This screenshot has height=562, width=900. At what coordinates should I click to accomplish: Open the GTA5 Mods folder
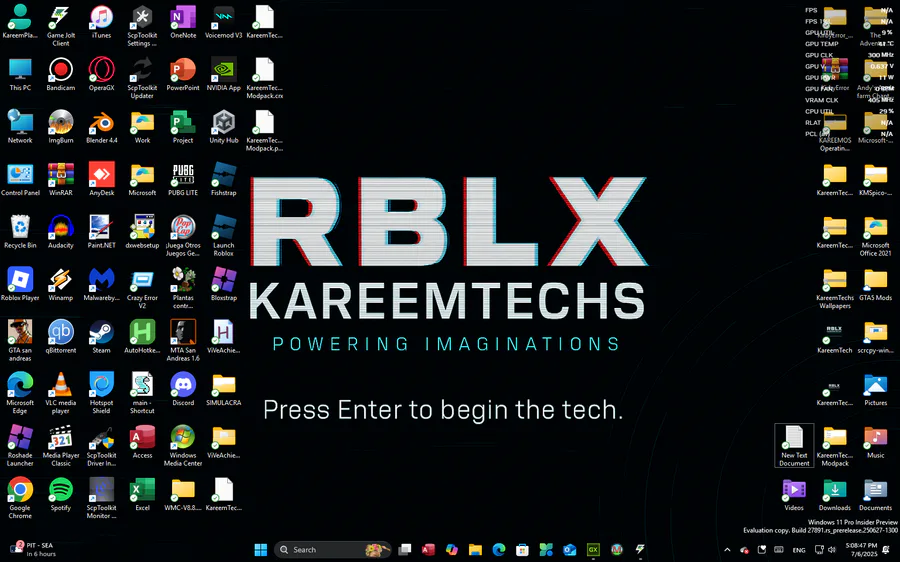click(875, 285)
